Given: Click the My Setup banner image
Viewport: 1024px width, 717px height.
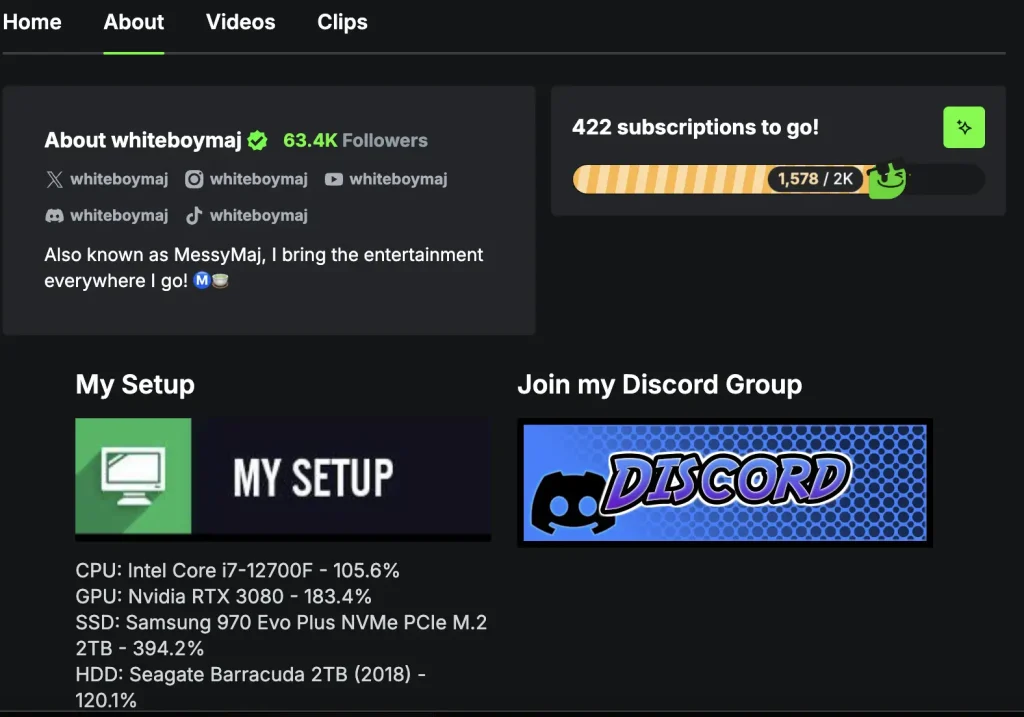Looking at the screenshot, I should [283, 478].
